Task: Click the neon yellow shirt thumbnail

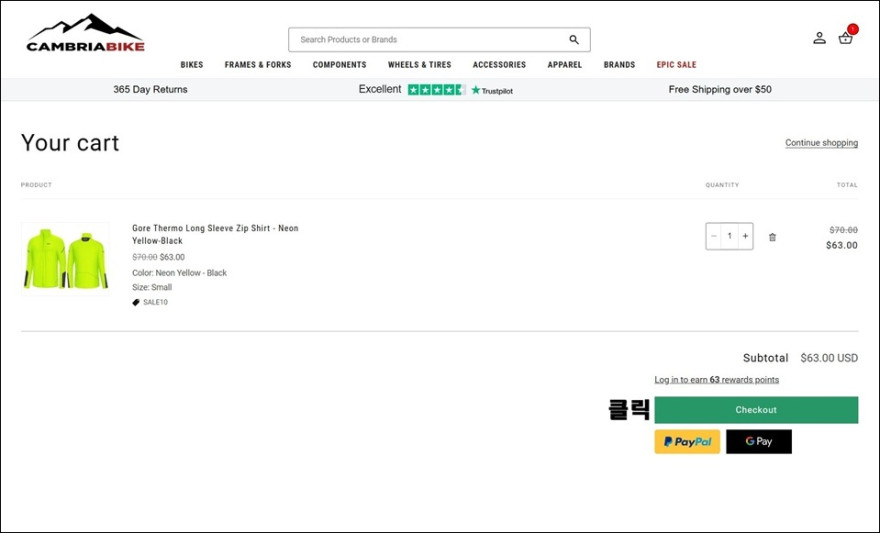Action: pyautogui.click(x=65, y=259)
